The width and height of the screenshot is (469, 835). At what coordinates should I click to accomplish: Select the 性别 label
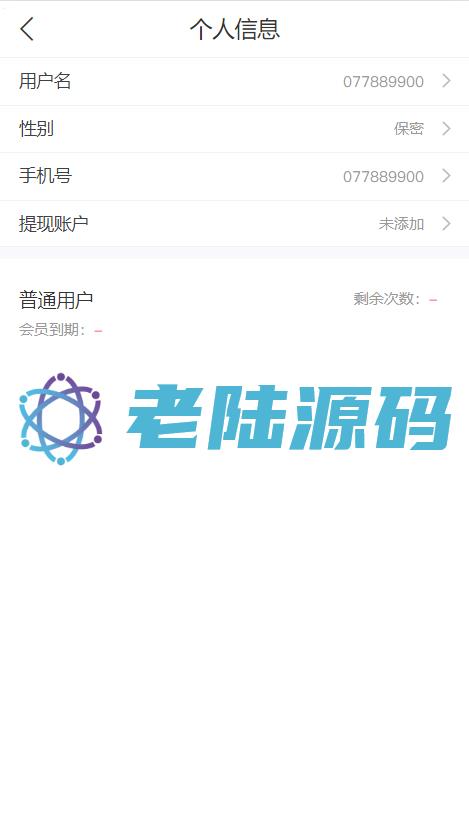pos(36,128)
